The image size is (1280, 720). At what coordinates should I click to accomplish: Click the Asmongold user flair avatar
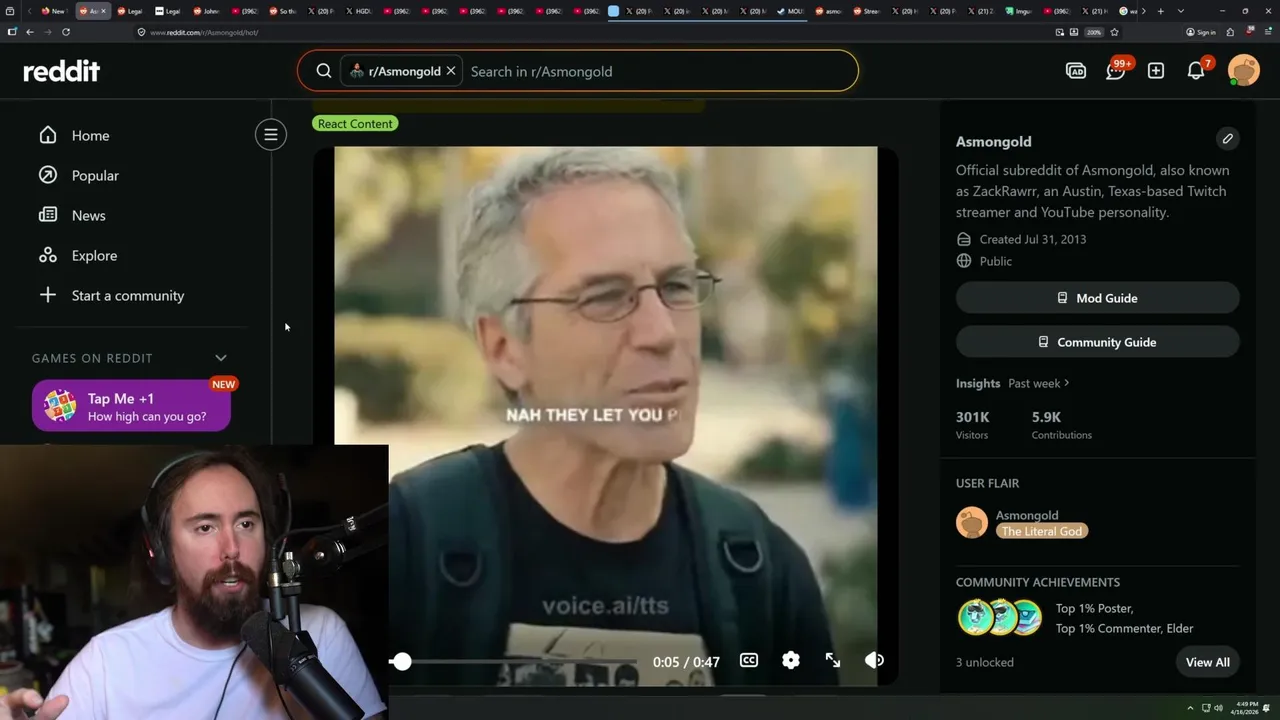point(972,522)
